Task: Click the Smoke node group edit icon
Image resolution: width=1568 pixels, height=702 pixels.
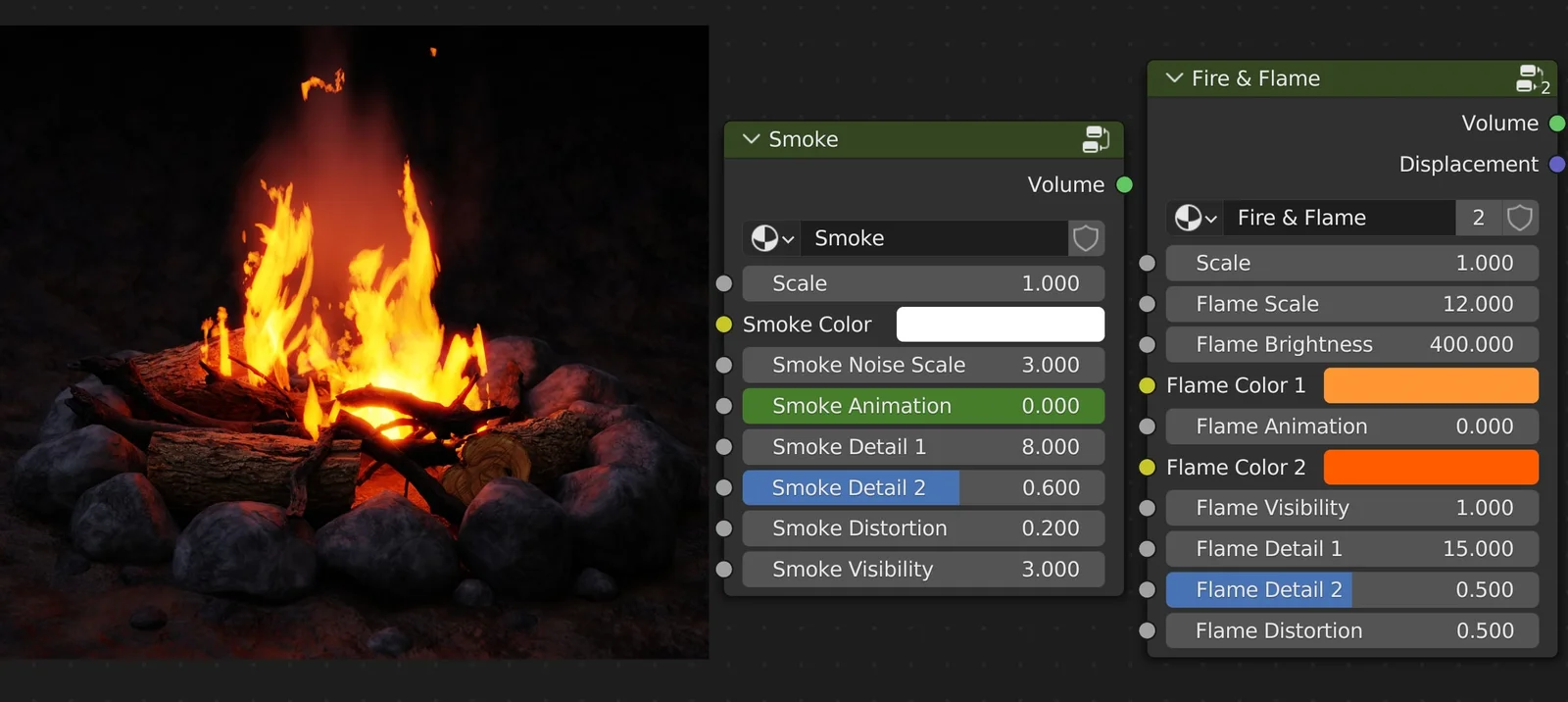Action: click(x=1095, y=139)
